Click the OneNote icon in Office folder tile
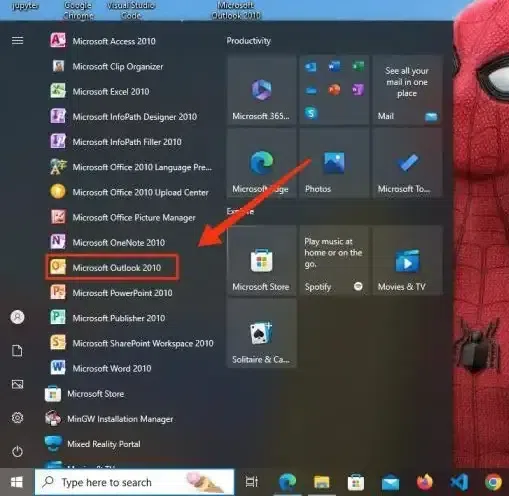 click(358, 90)
